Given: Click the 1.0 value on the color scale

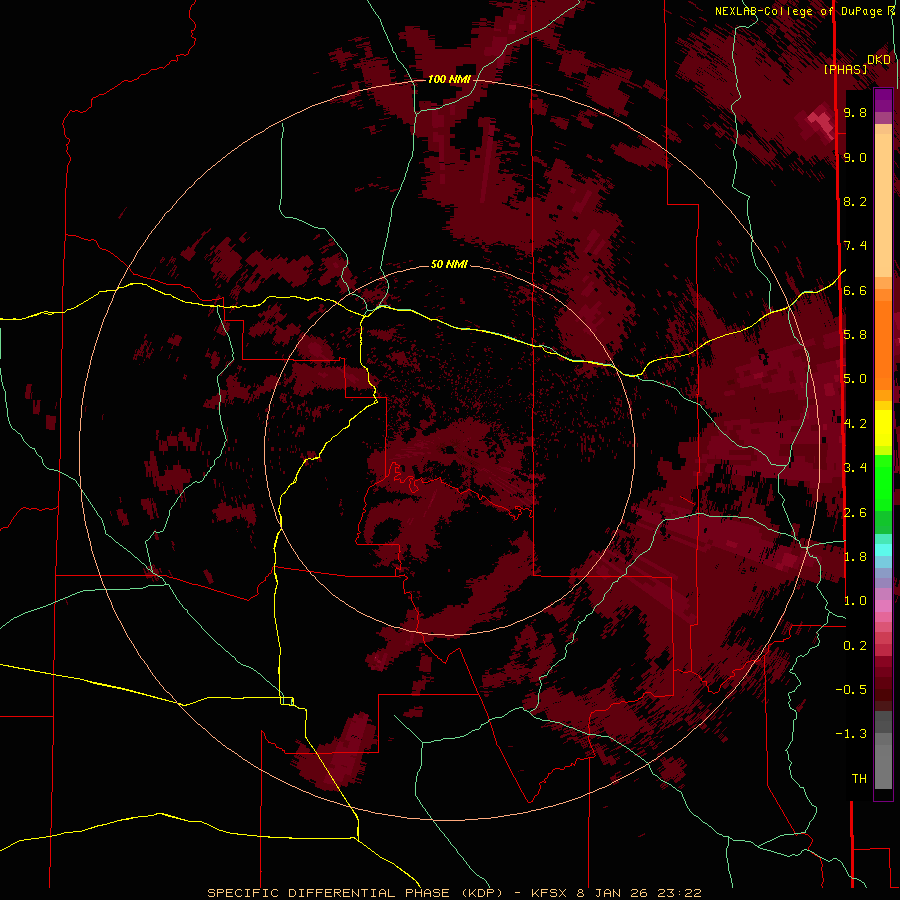Looking at the screenshot, I should [855, 602].
